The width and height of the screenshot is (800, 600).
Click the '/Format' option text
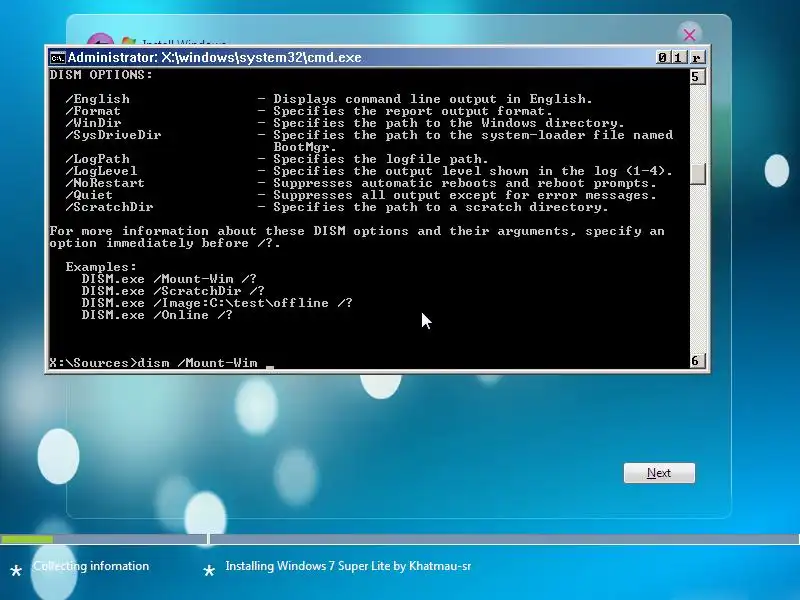(x=93, y=111)
